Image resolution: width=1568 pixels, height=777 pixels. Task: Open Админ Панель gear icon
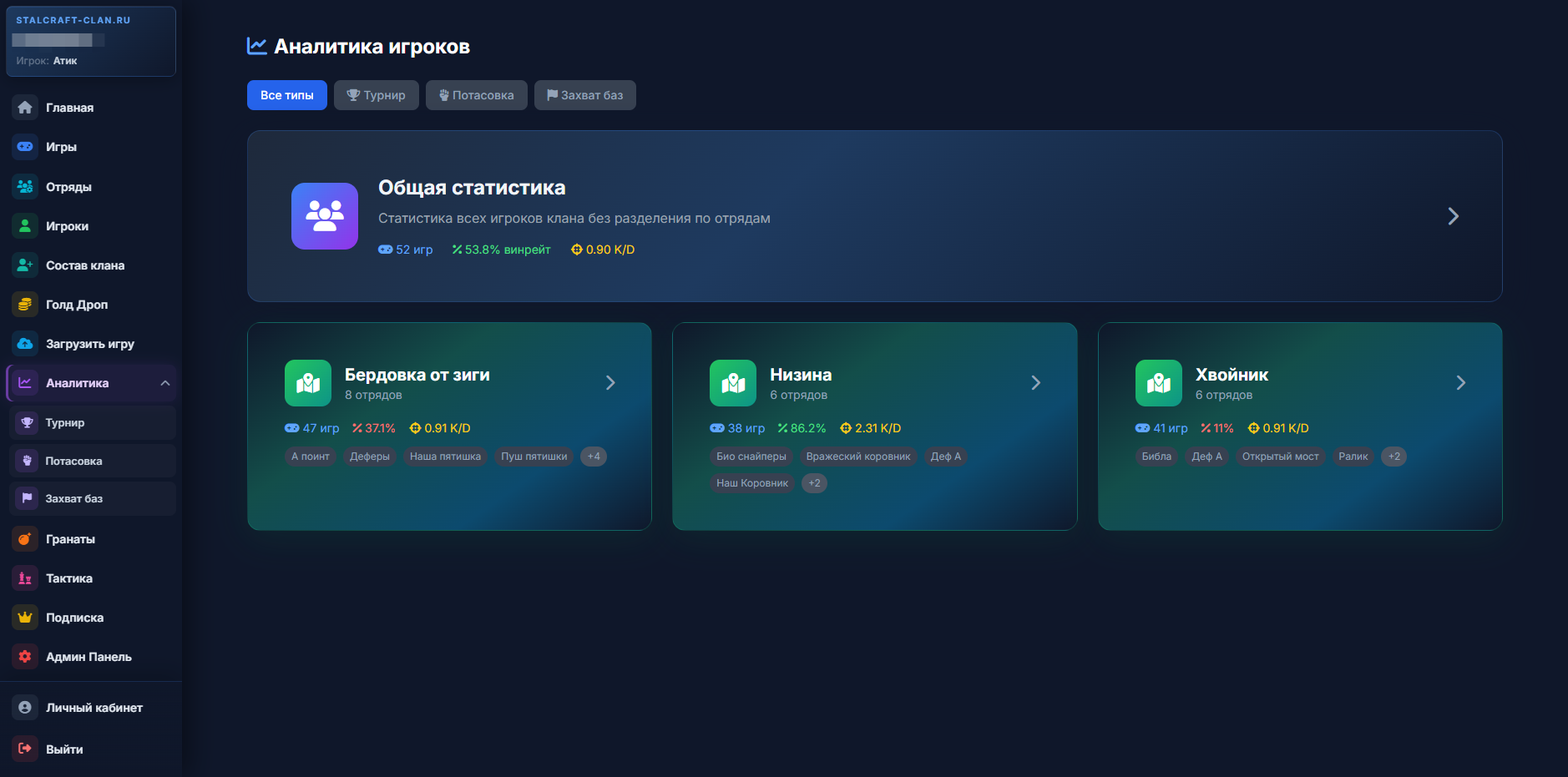point(25,657)
